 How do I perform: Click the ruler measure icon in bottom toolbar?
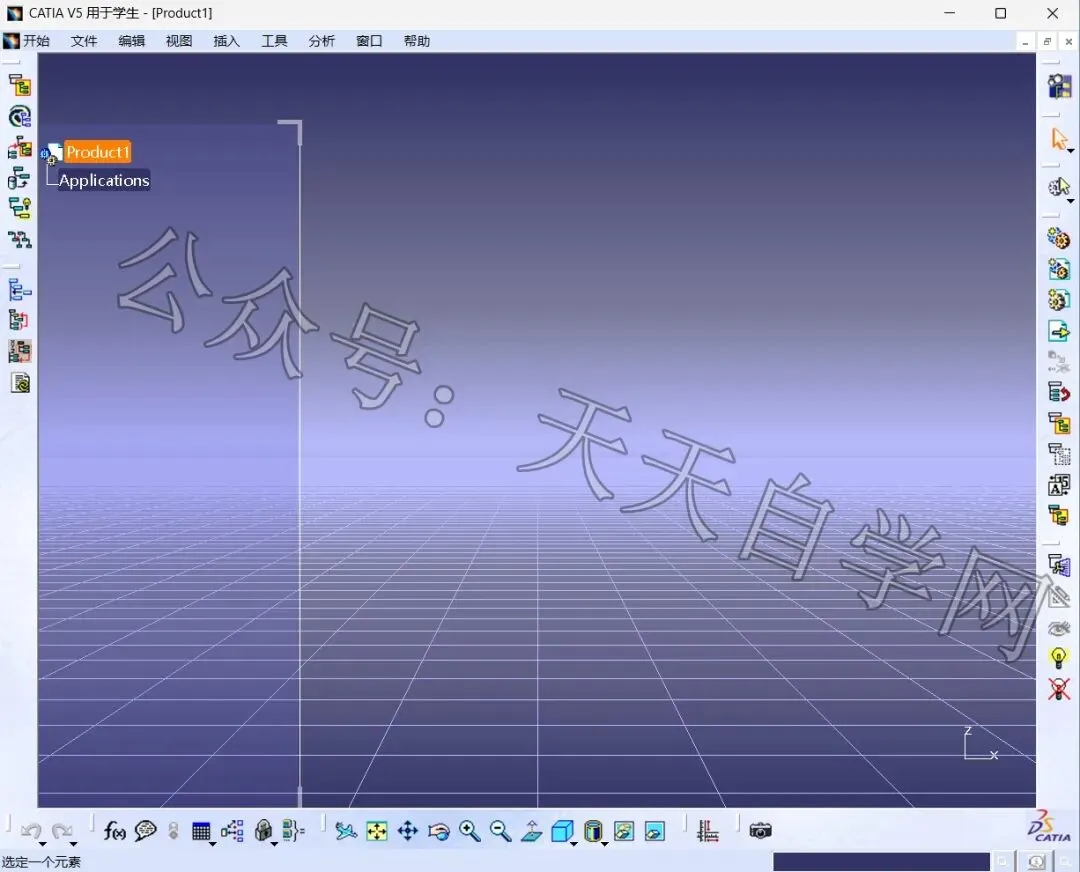pyautogui.click(x=707, y=831)
